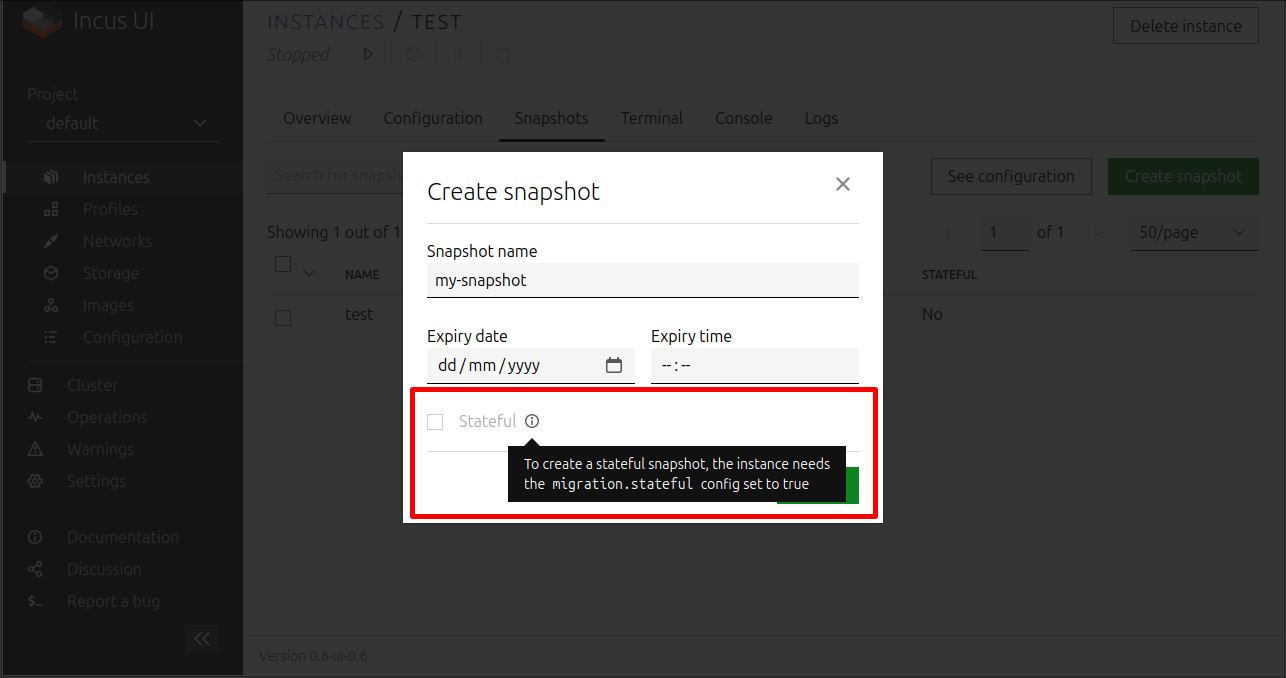The width and height of the screenshot is (1286, 678).
Task: Start the instance with play icon
Action: [368, 54]
